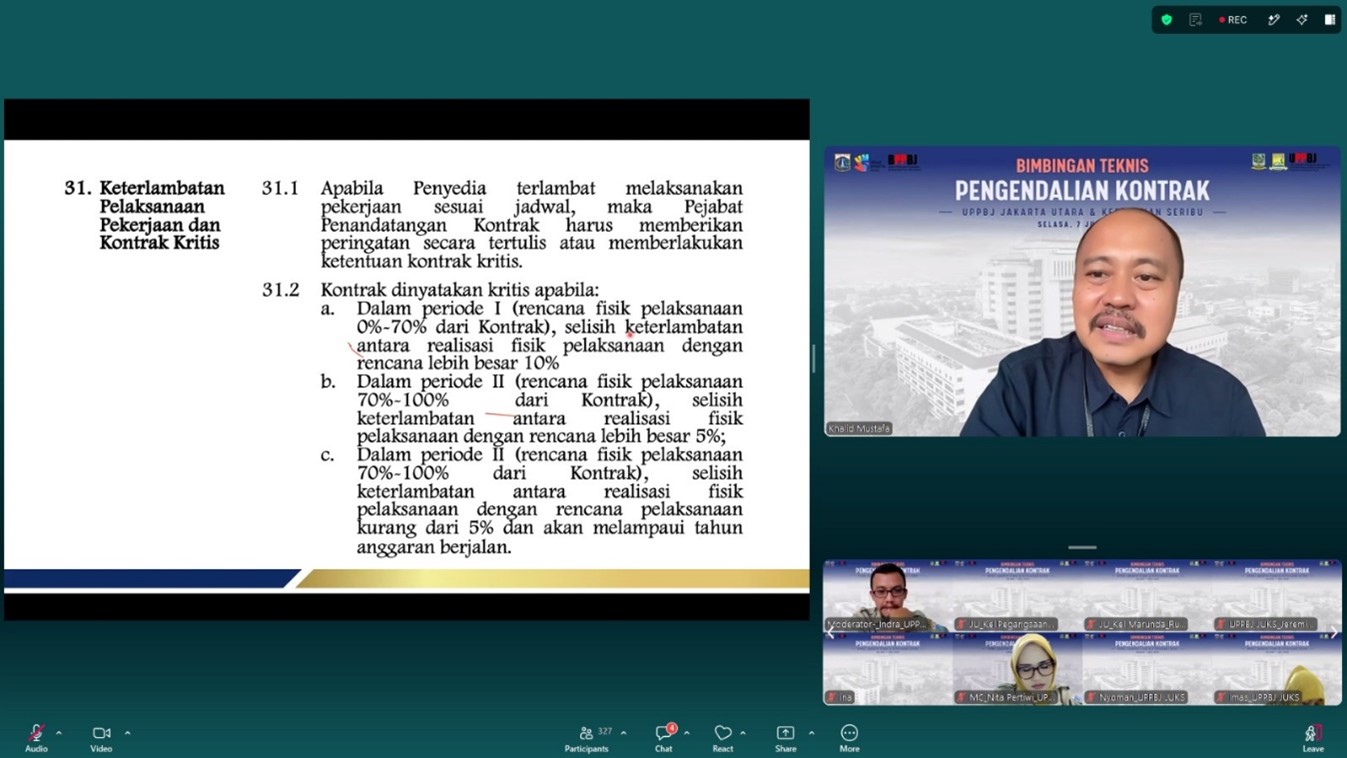Grab divider handle between shared screen and video
The height and width of the screenshot is (758, 1347).
click(814, 359)
